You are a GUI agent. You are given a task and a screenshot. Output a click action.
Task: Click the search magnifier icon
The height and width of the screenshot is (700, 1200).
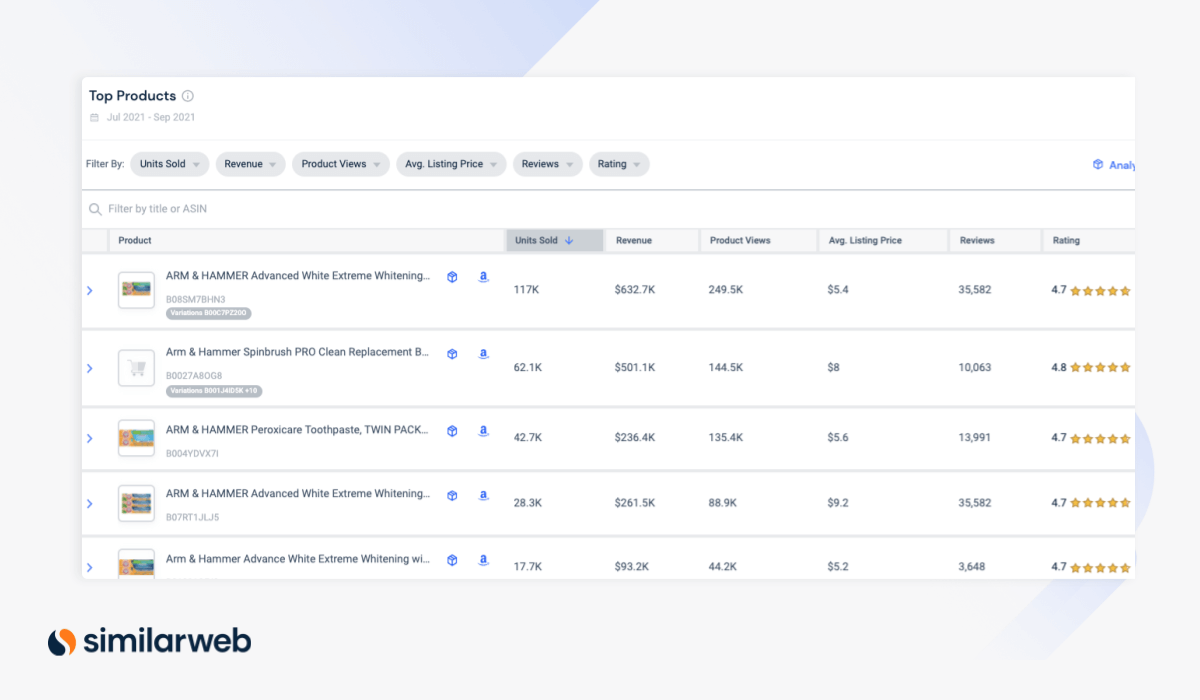pos(96,209)
